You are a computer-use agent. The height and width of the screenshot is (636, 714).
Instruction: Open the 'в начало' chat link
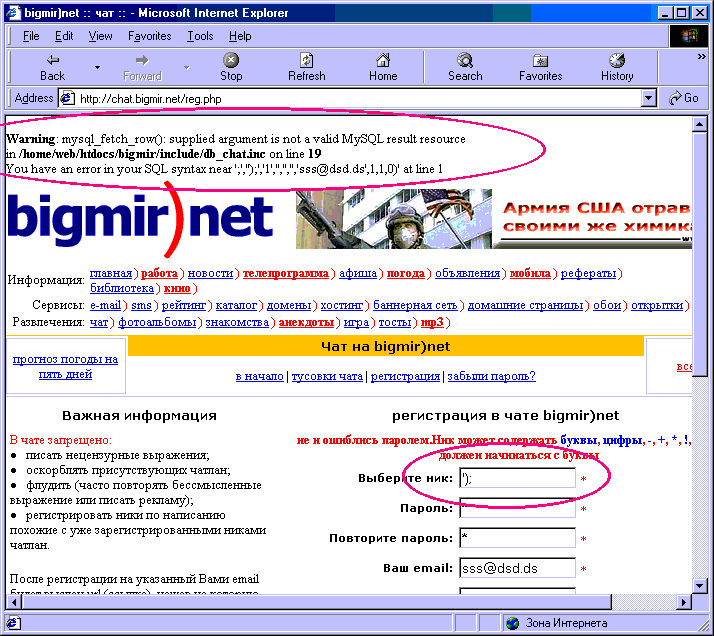coord(259,377)
